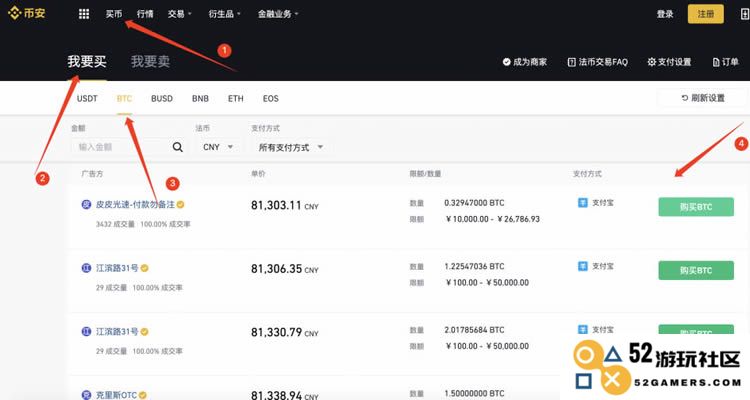Select the ETH coin tab
This screenshot has width=750, height=400.
[236, 99]
